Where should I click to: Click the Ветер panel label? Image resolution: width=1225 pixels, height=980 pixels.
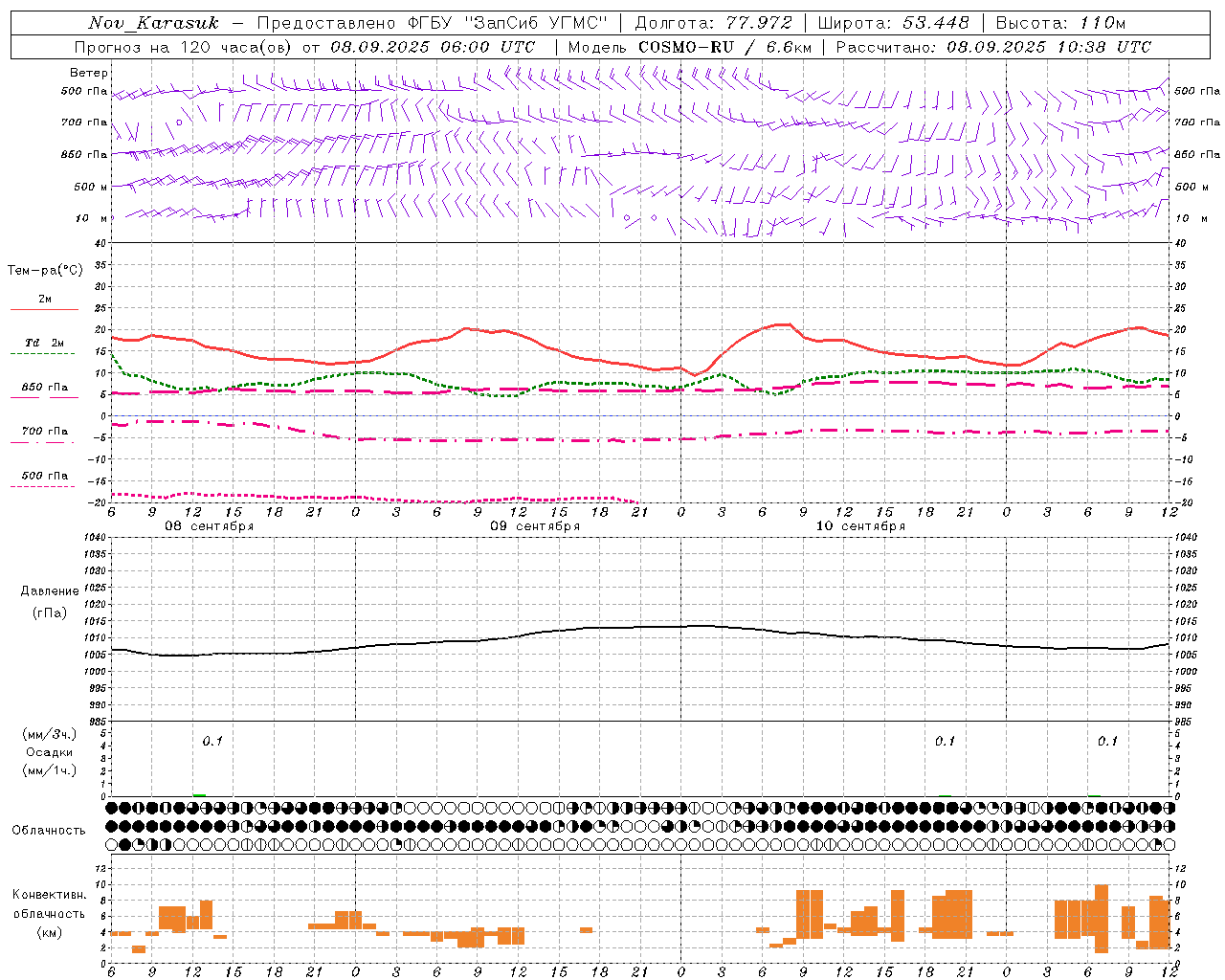pos(89,73)
